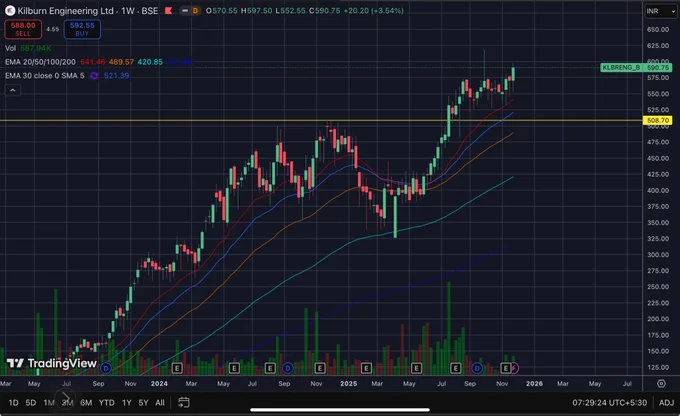Click the 489.57 orange EMA value

click(121, 62)
